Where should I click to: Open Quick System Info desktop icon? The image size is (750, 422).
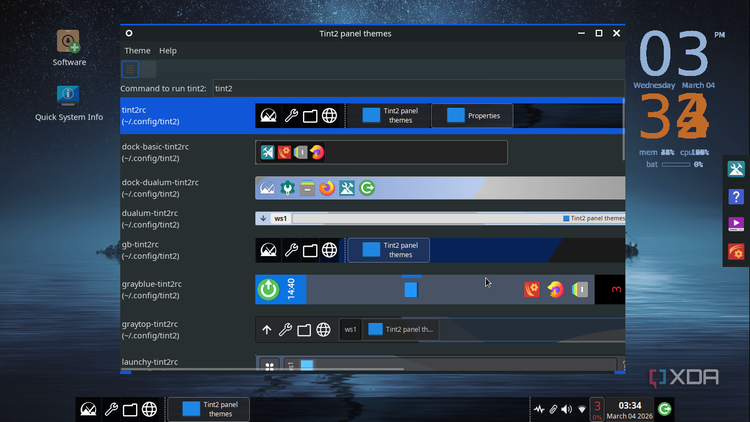(68, 103)
